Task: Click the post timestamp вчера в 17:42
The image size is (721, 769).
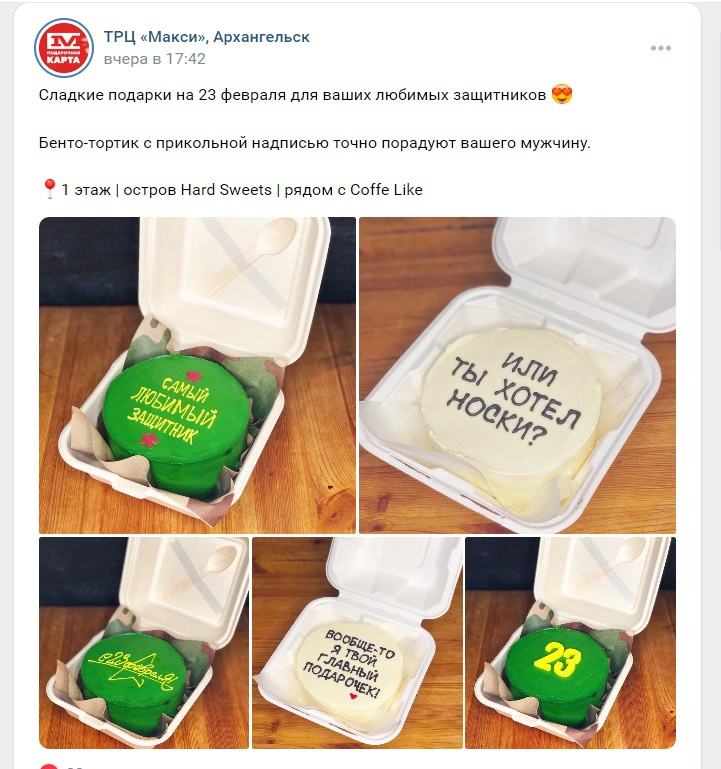Action: coord(154,59)
